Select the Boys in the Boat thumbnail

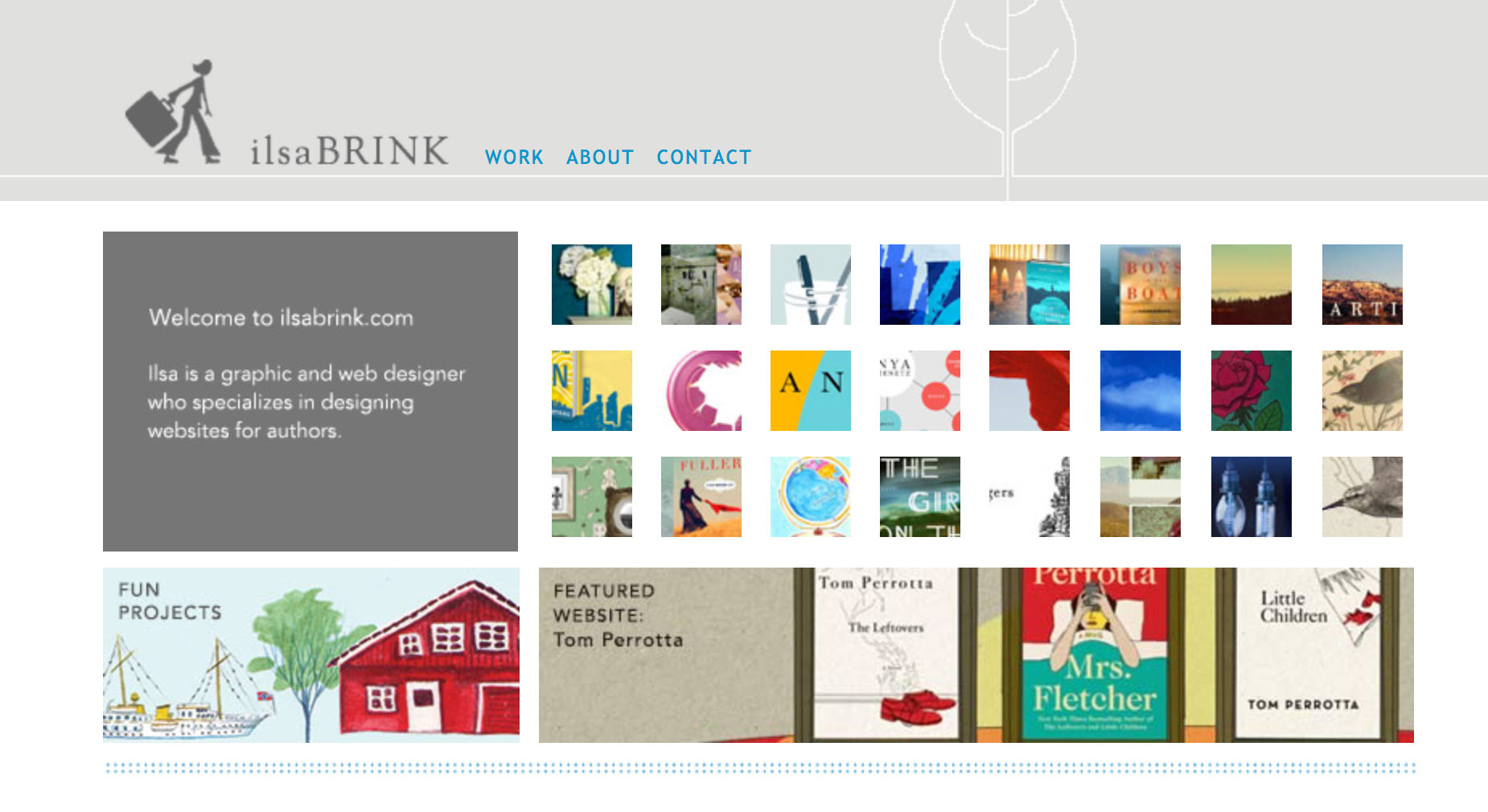(x=1141, y=285)
